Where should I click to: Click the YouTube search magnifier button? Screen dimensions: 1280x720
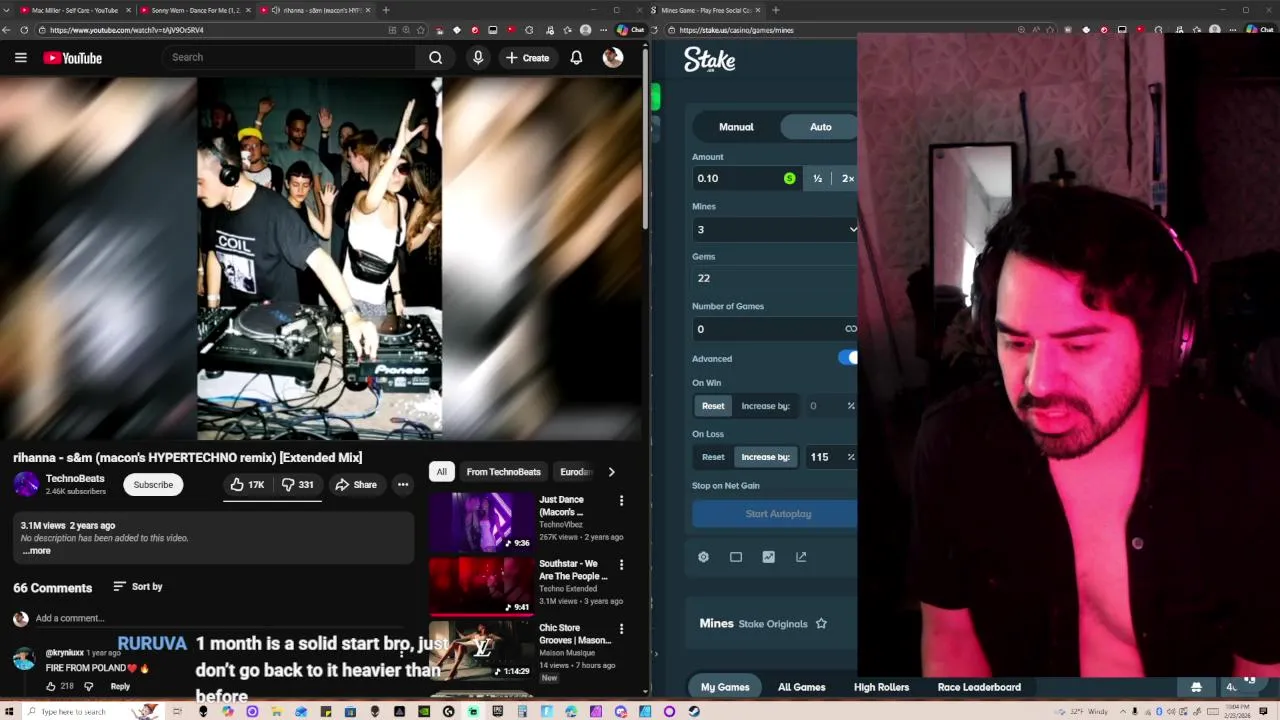point(435,58)
